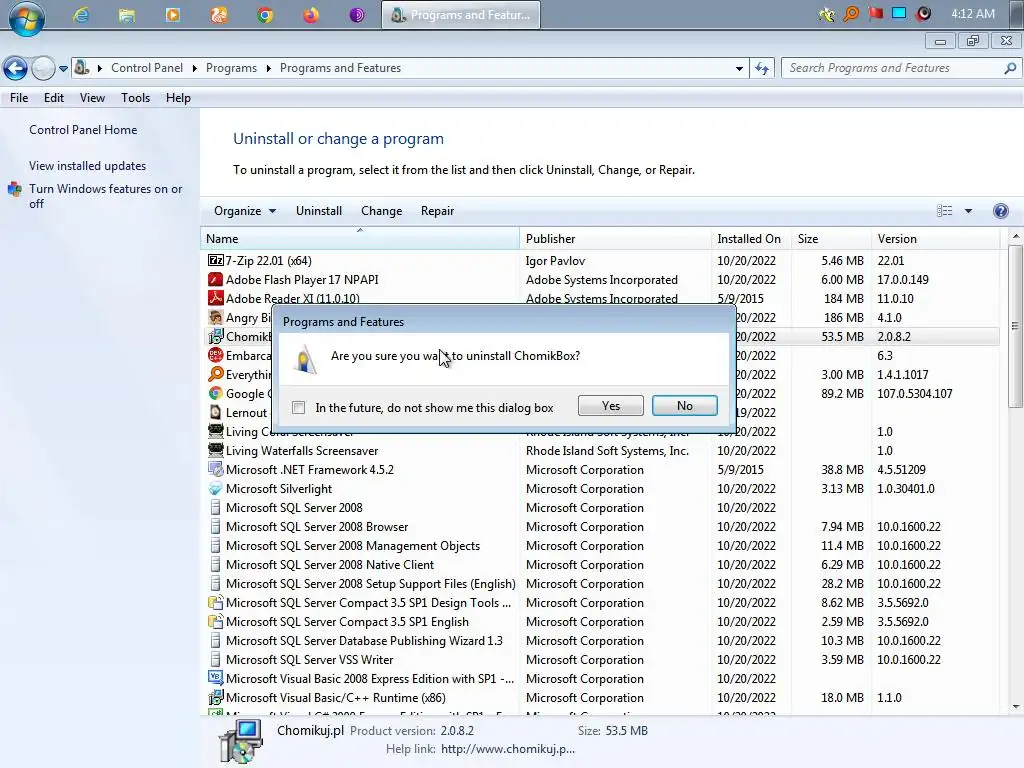Click the red flag tray icon
This screenshot has width=1024, height=768.
875,14
